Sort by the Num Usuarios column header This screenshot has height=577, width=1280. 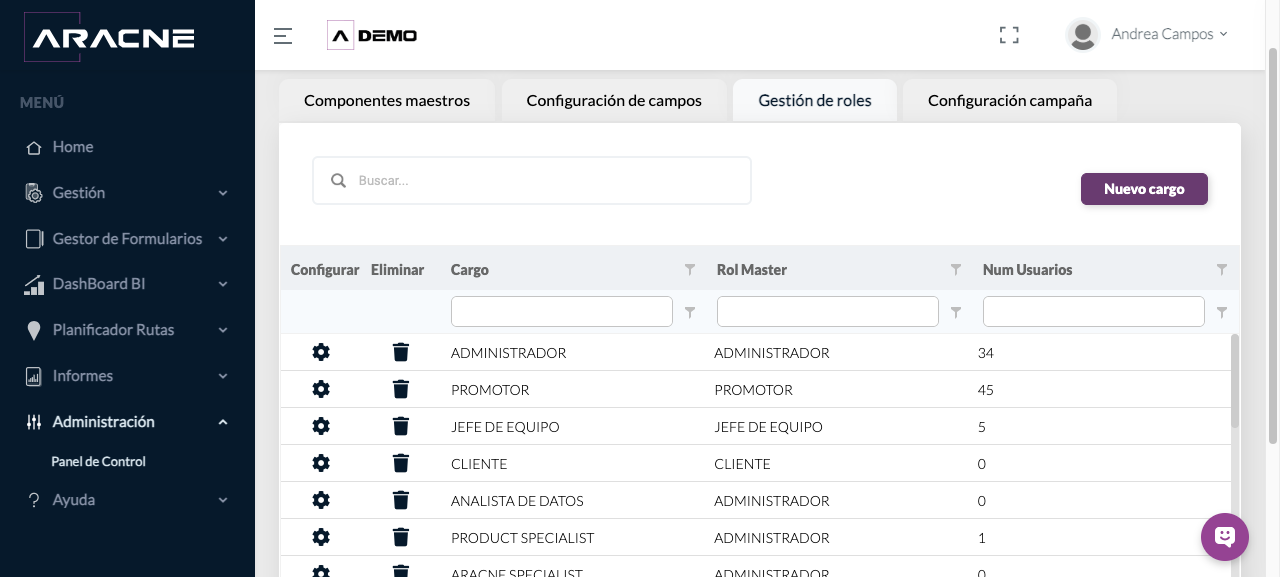[x=1028, y=270]
